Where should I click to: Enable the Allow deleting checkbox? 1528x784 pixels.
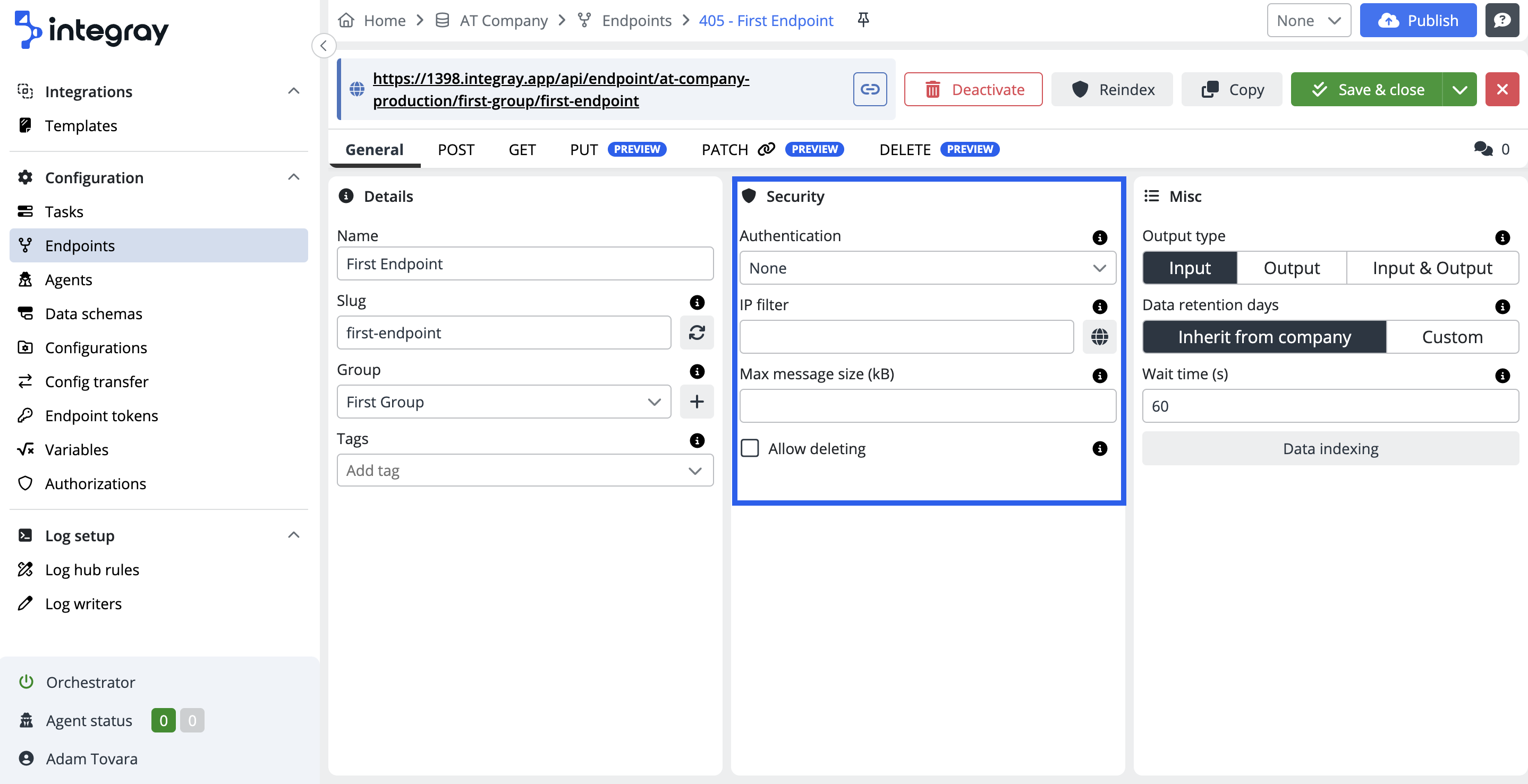click(750, 448)
